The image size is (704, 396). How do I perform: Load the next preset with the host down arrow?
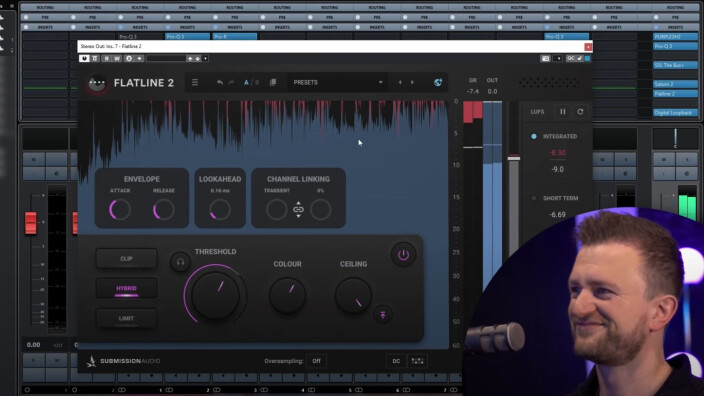tap(198, 58)
